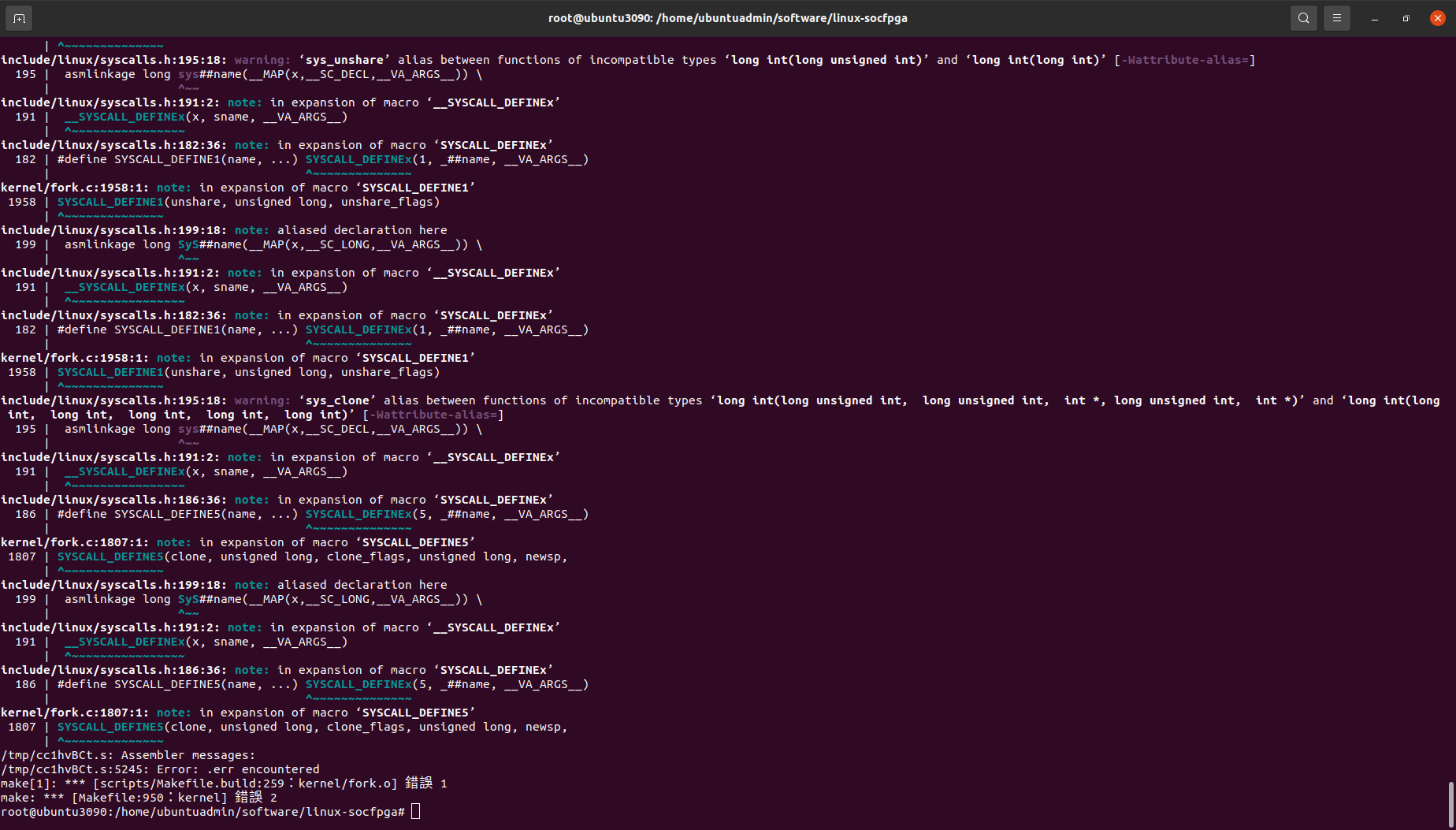Click the SYSCALL_DEFINE5(clone, ...) line at the bottom
This screenshot has height=830, width=1456.
pos(312,727)
